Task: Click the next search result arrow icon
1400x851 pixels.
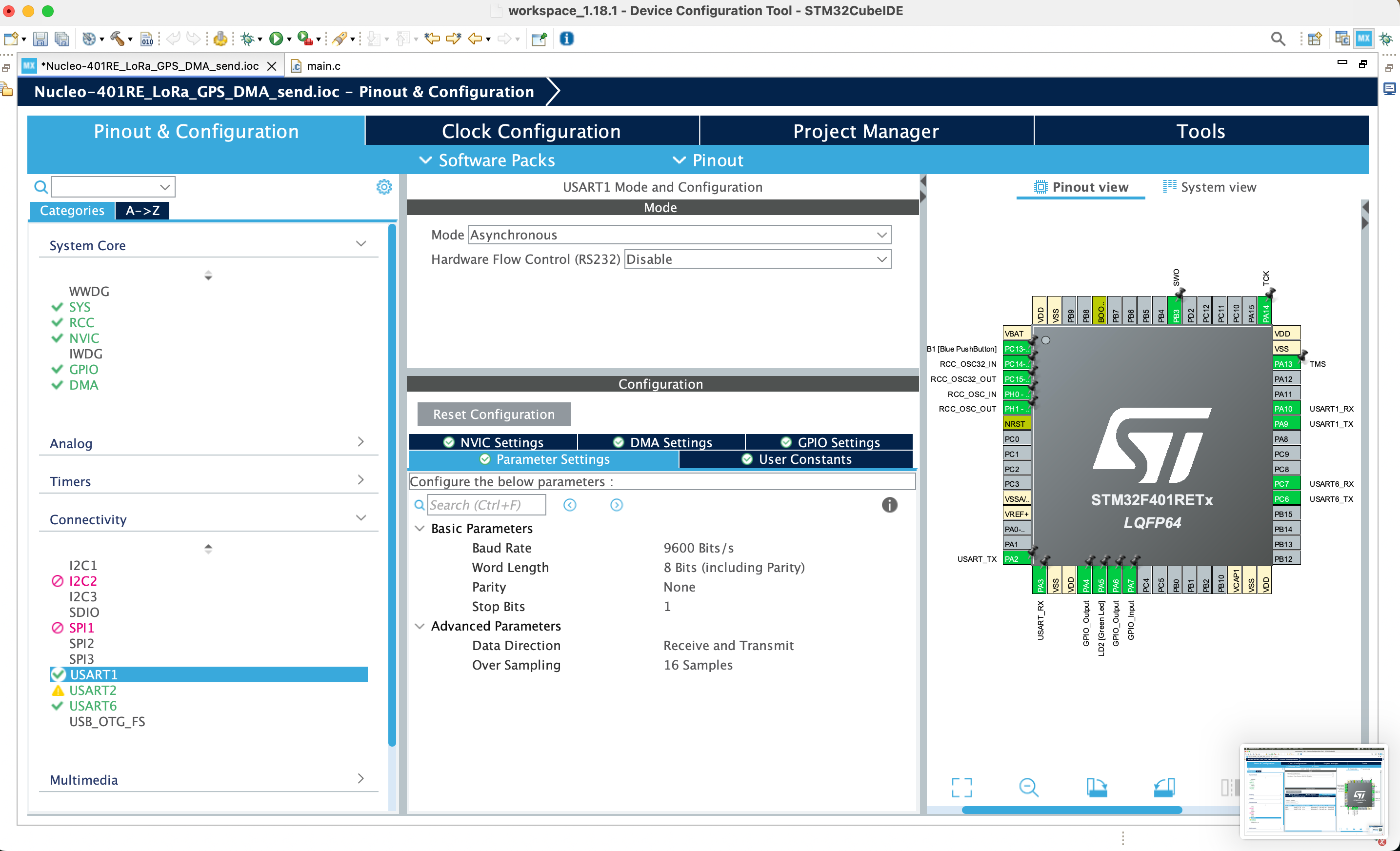Action: pos(617,505)
